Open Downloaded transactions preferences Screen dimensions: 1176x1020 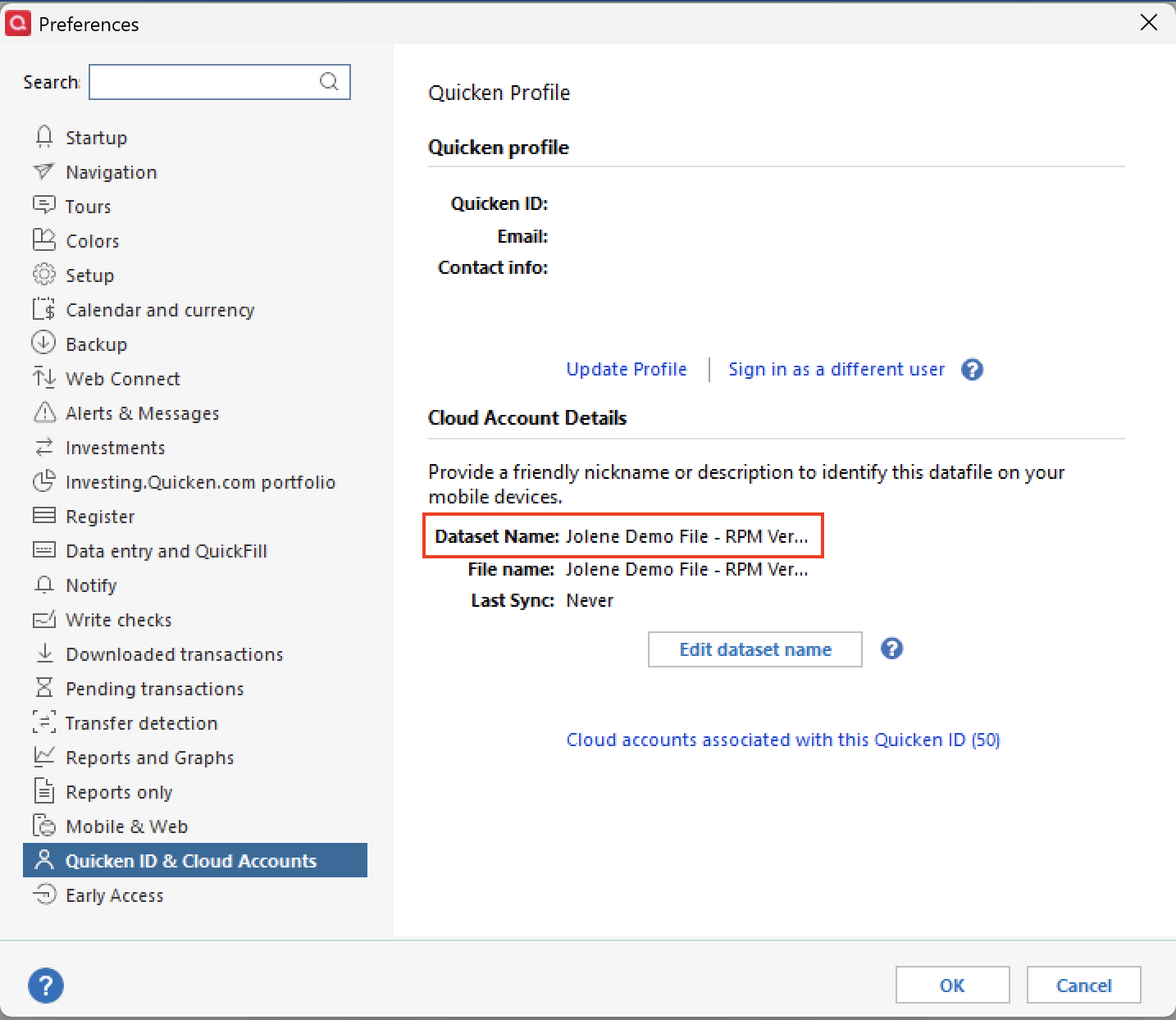[174, 654]
